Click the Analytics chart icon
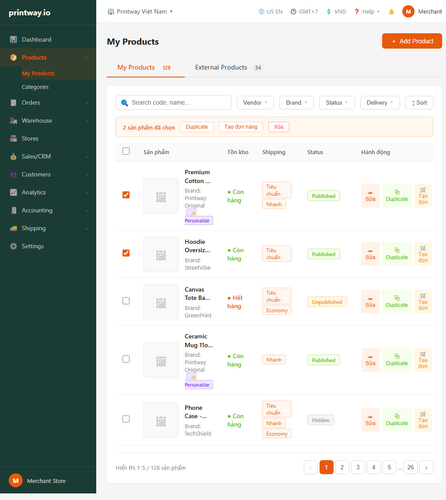The width and height of the screenshot is (446, 500). tap(13, 192)
